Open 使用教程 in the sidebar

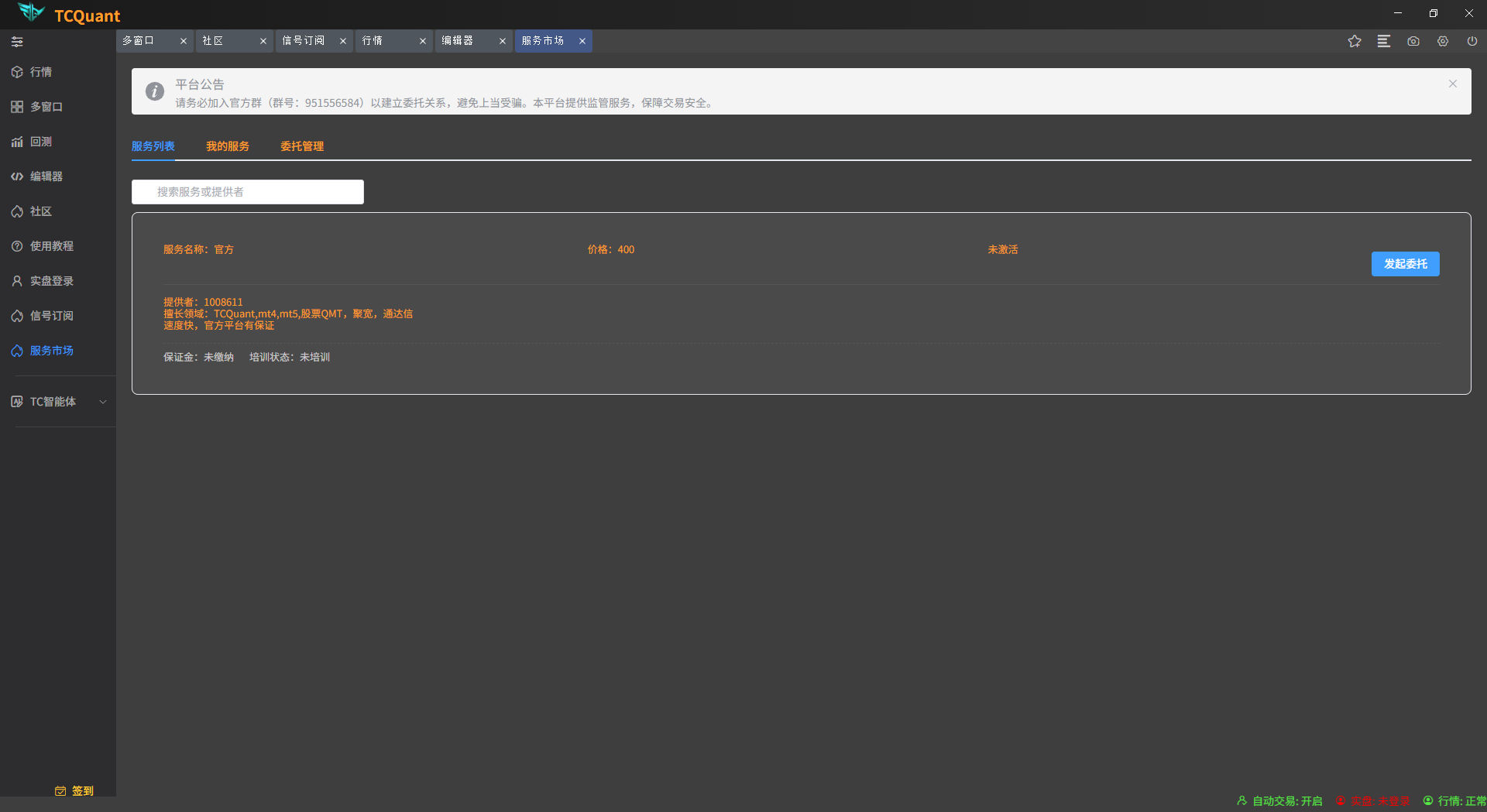(x=51, y=246)
